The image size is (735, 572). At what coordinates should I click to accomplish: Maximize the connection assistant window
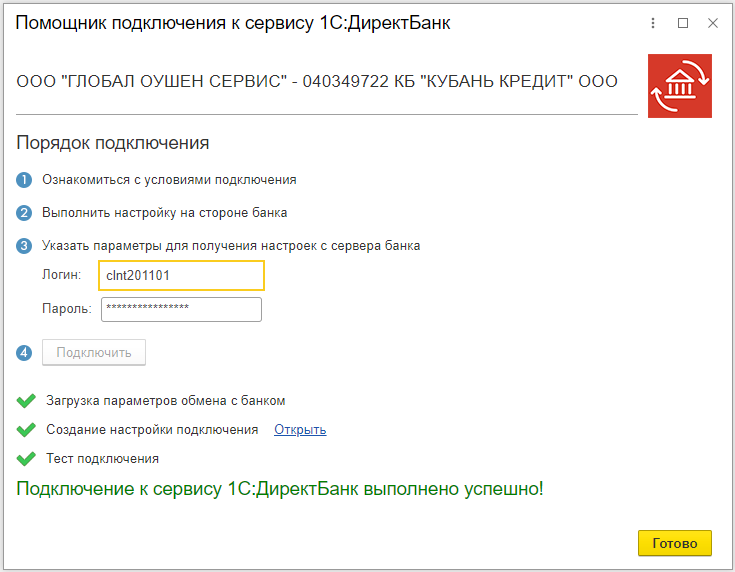(683, 23)
